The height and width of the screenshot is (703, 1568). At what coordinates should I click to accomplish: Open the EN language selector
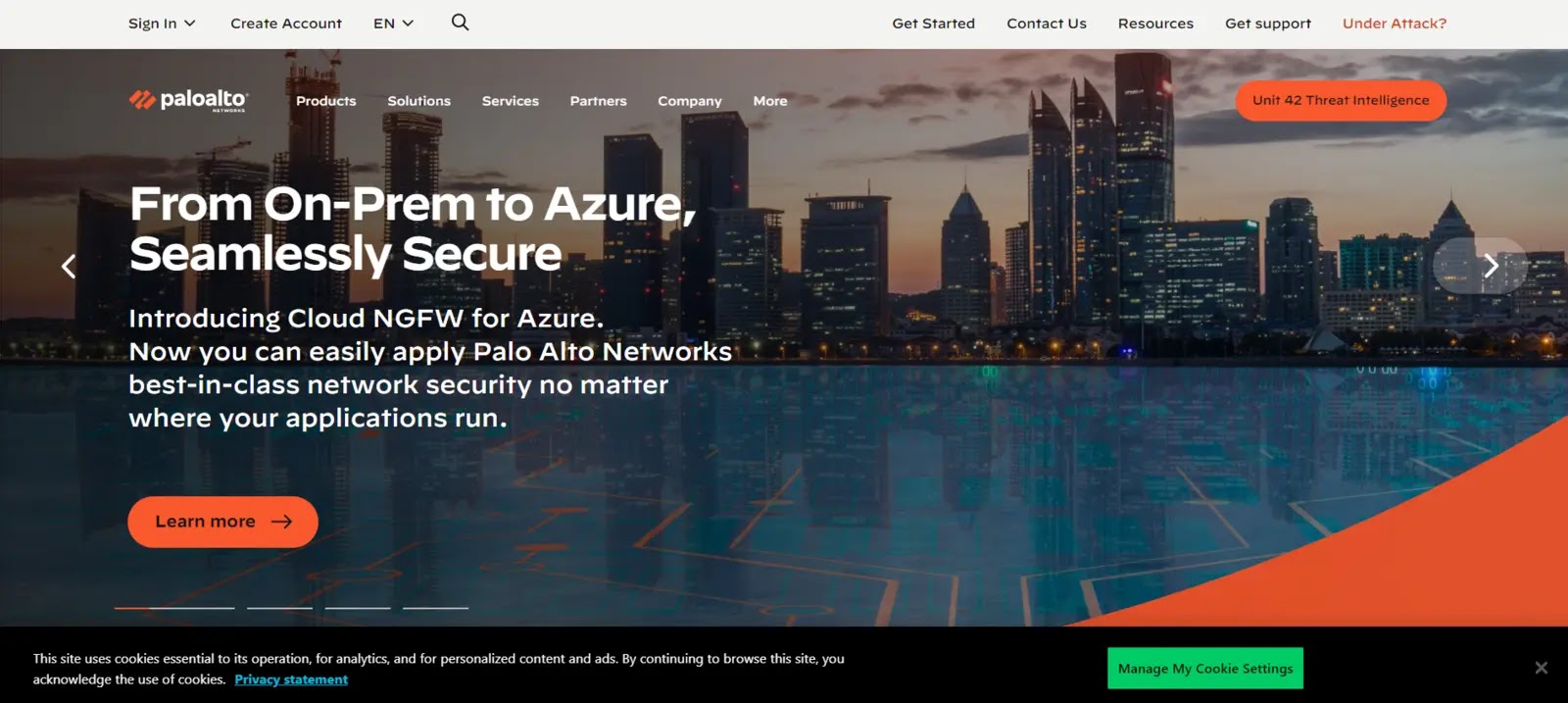(x=393, y=24)
